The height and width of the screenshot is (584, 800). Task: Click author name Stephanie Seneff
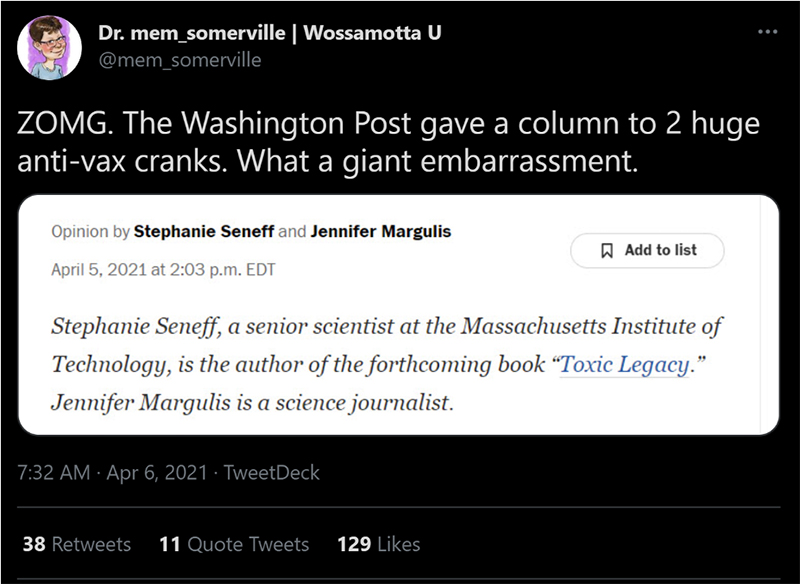coord(203,232)
